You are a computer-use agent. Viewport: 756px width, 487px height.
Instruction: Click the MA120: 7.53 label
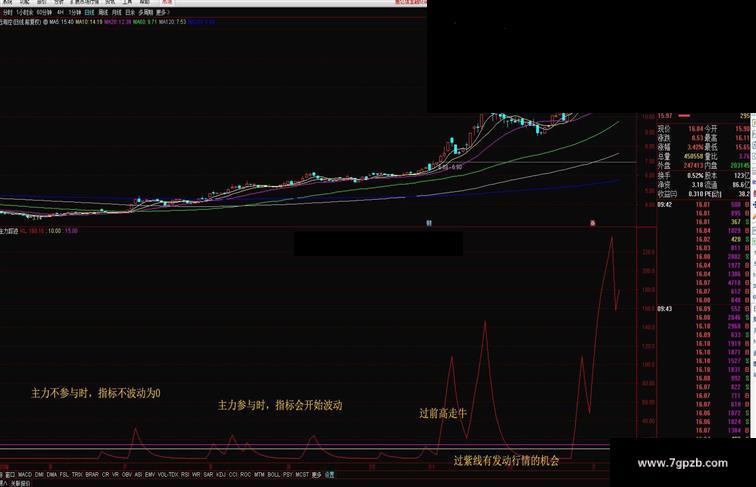173,22
